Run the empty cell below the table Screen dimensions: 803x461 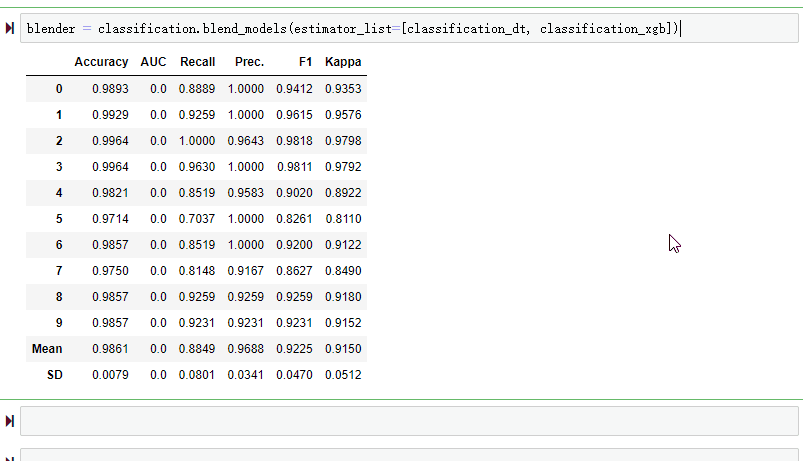(9, 421)
